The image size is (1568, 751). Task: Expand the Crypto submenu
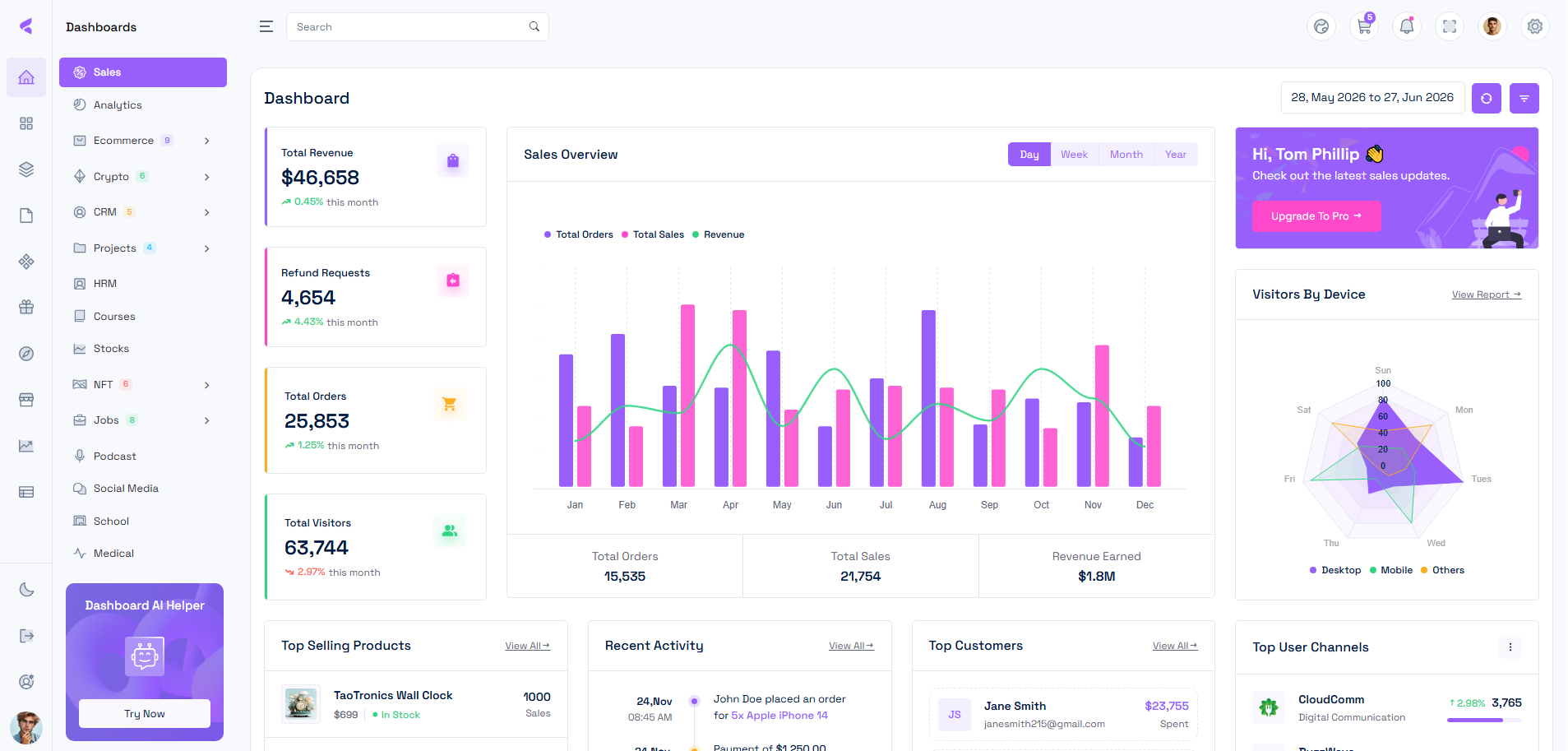tap(143, 176)
